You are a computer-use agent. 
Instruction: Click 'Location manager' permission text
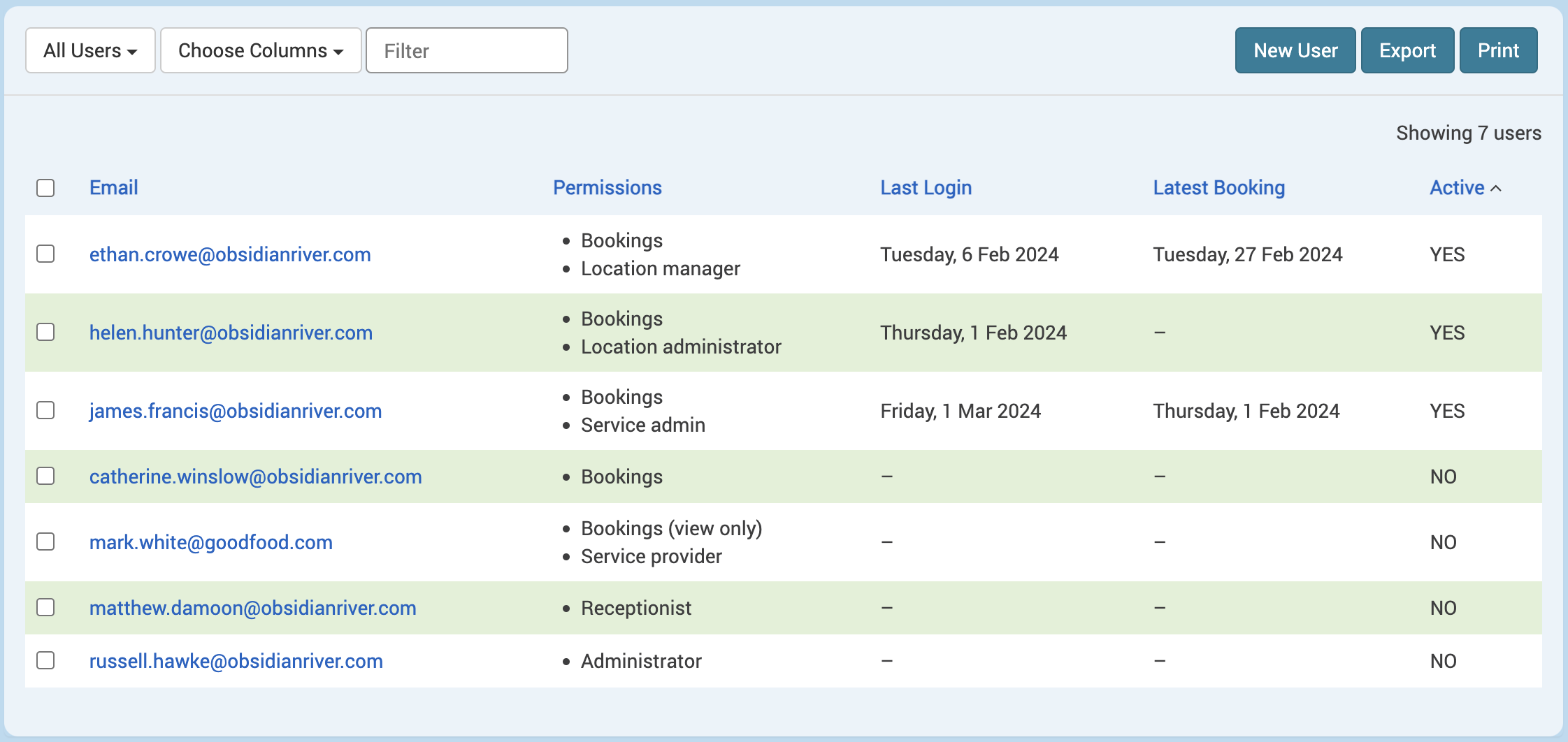660,268
